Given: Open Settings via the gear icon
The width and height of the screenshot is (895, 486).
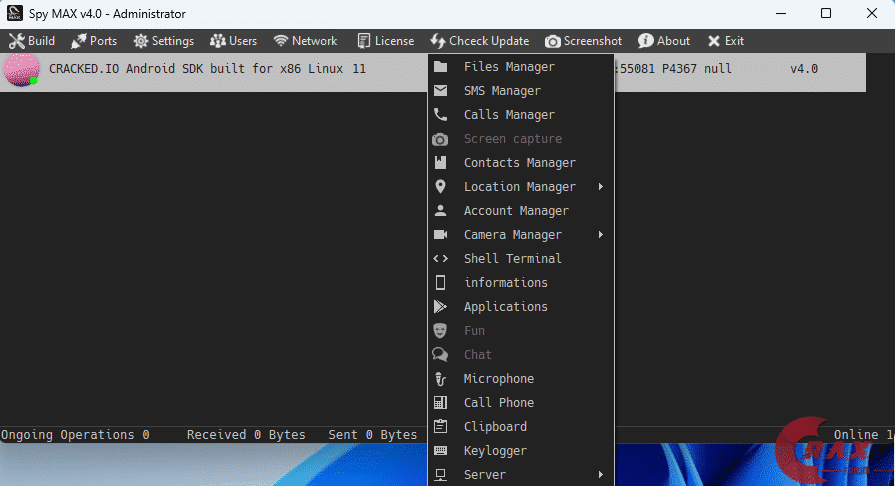Looking at the screenshot, I should (x=141, y=41).
